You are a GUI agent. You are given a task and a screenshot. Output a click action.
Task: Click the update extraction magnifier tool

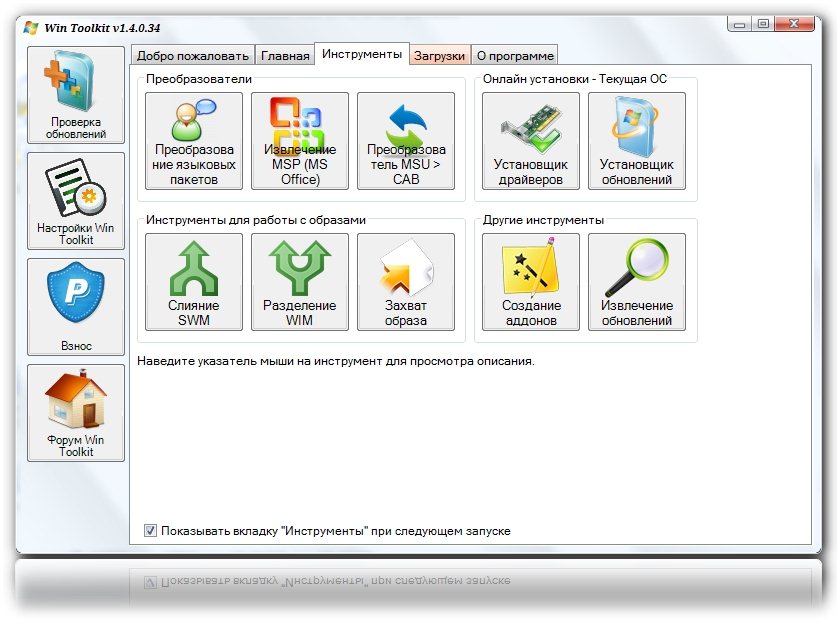pos(637,282)
